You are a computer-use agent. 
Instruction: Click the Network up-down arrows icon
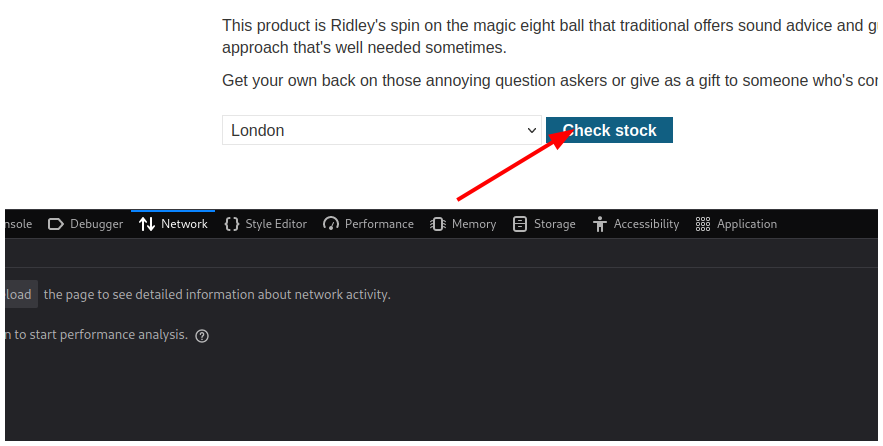(x=147, y=224)
